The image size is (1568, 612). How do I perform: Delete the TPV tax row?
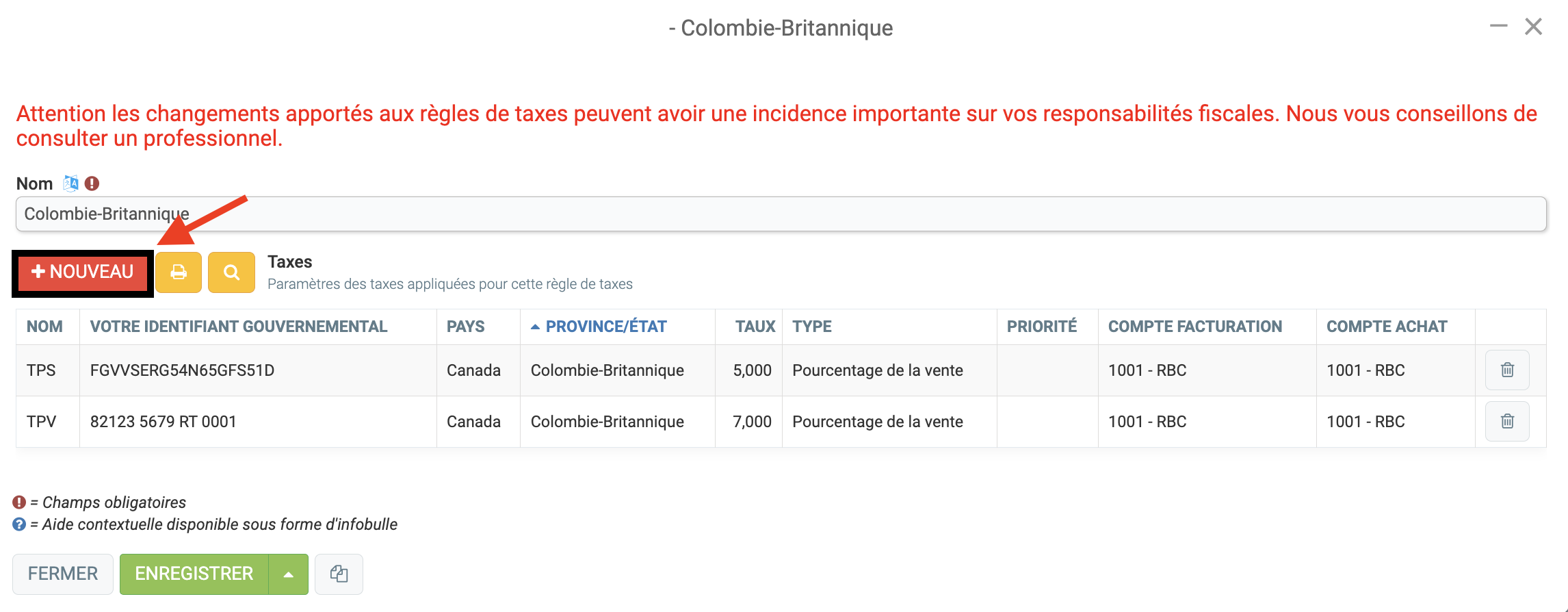[1507, 422]
